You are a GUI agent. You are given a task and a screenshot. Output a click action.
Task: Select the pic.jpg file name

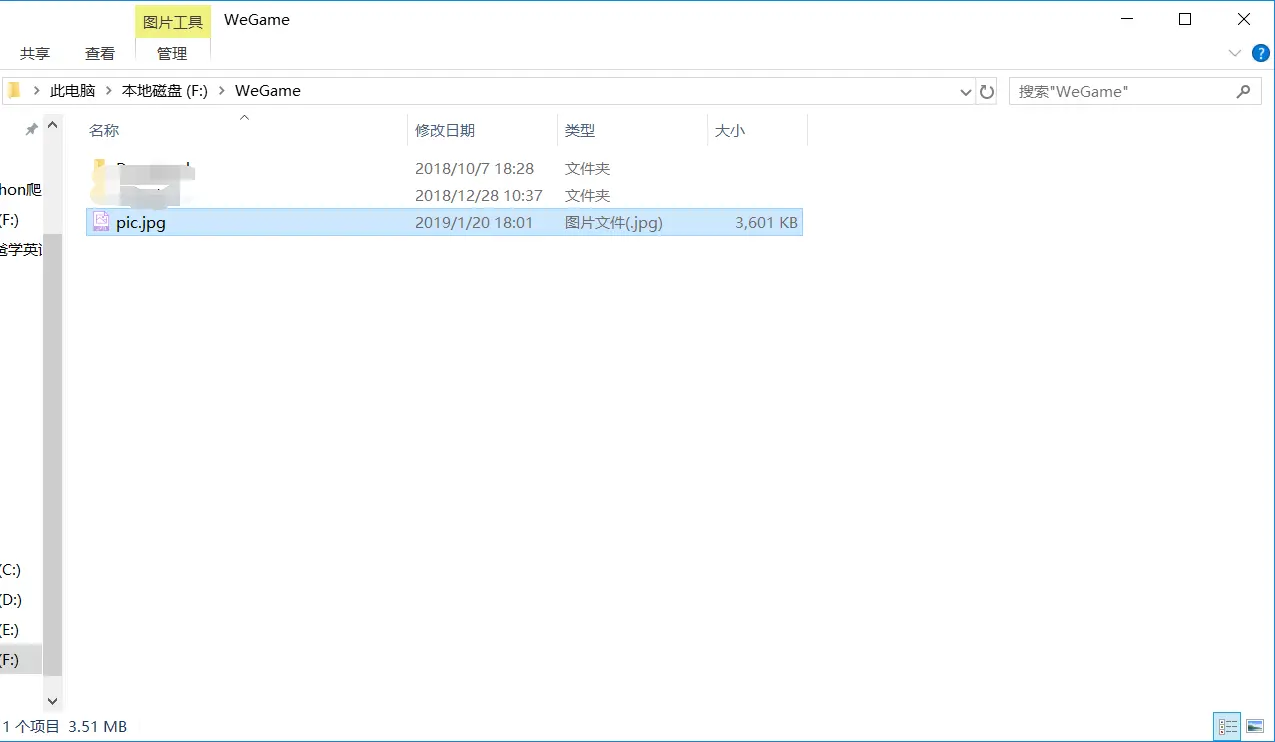tap(141, 223)
